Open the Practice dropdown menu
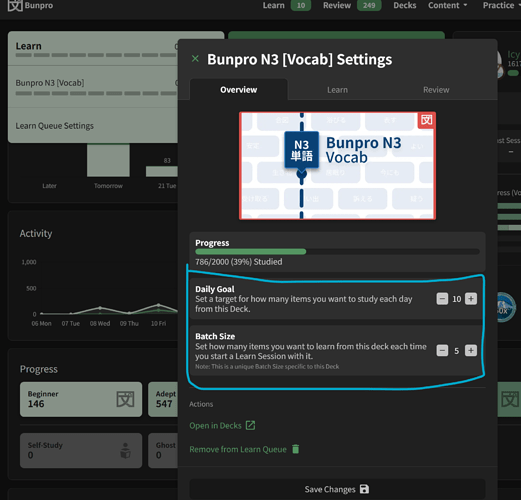The height and width of the screenshot is (500, 521). [501, 5]
